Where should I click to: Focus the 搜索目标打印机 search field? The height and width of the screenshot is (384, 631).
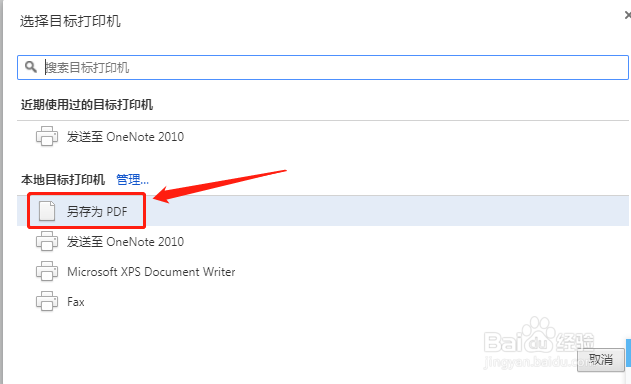point(323,68)
